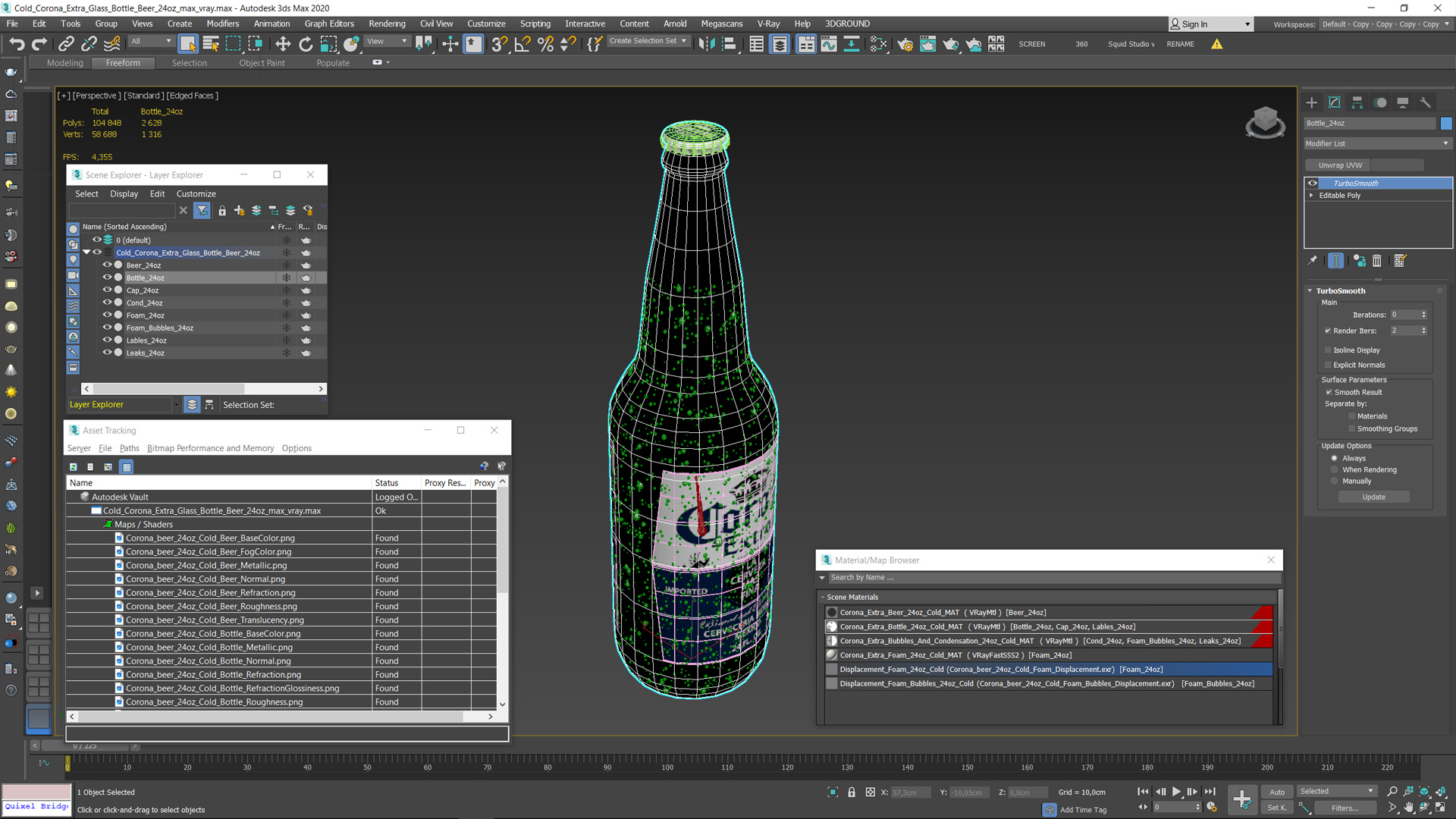
Task: Click the Undo arrow in main toolbar
Action: (x=17, y=44)
